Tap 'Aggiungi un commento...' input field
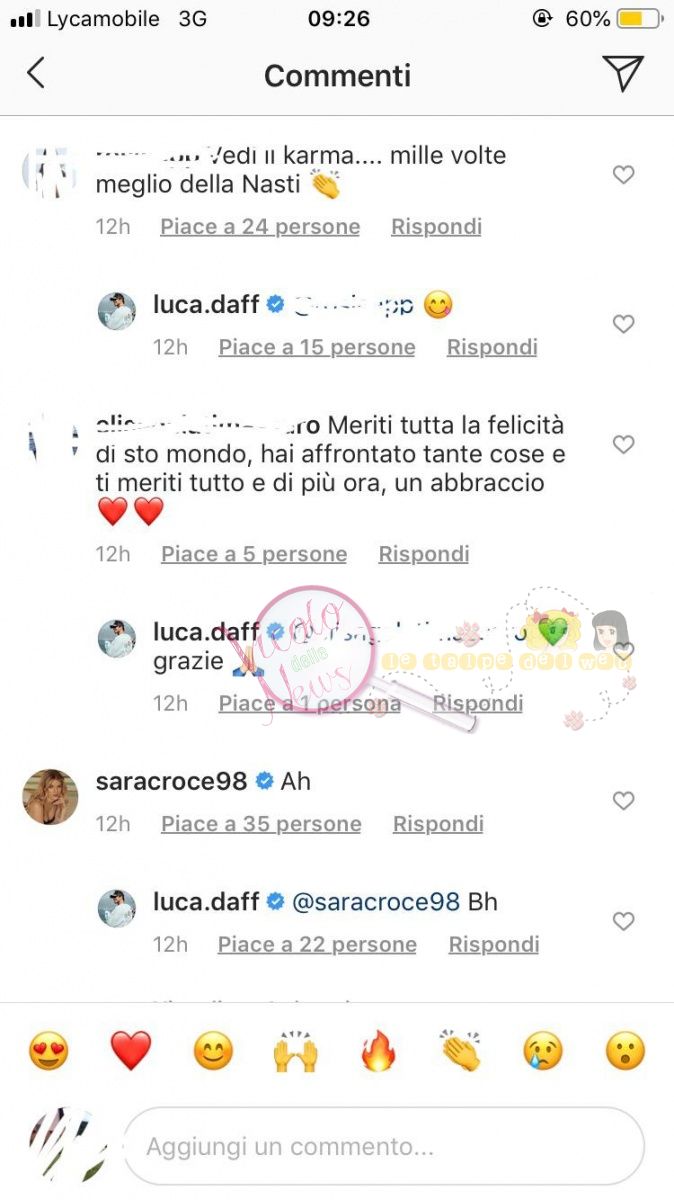This screenshot has width=674, height=1200. 384,1146
